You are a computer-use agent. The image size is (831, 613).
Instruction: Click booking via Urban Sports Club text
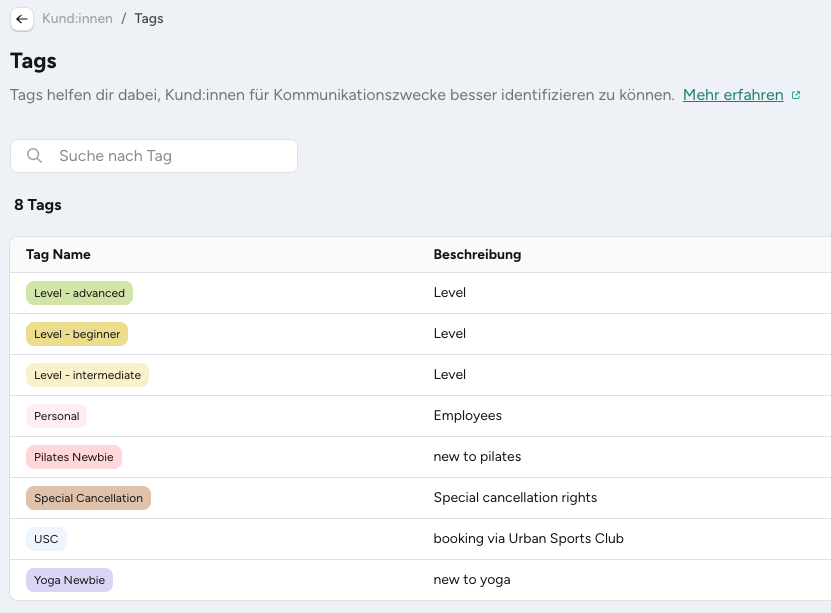pyautogui.click(x=528, y=538)
